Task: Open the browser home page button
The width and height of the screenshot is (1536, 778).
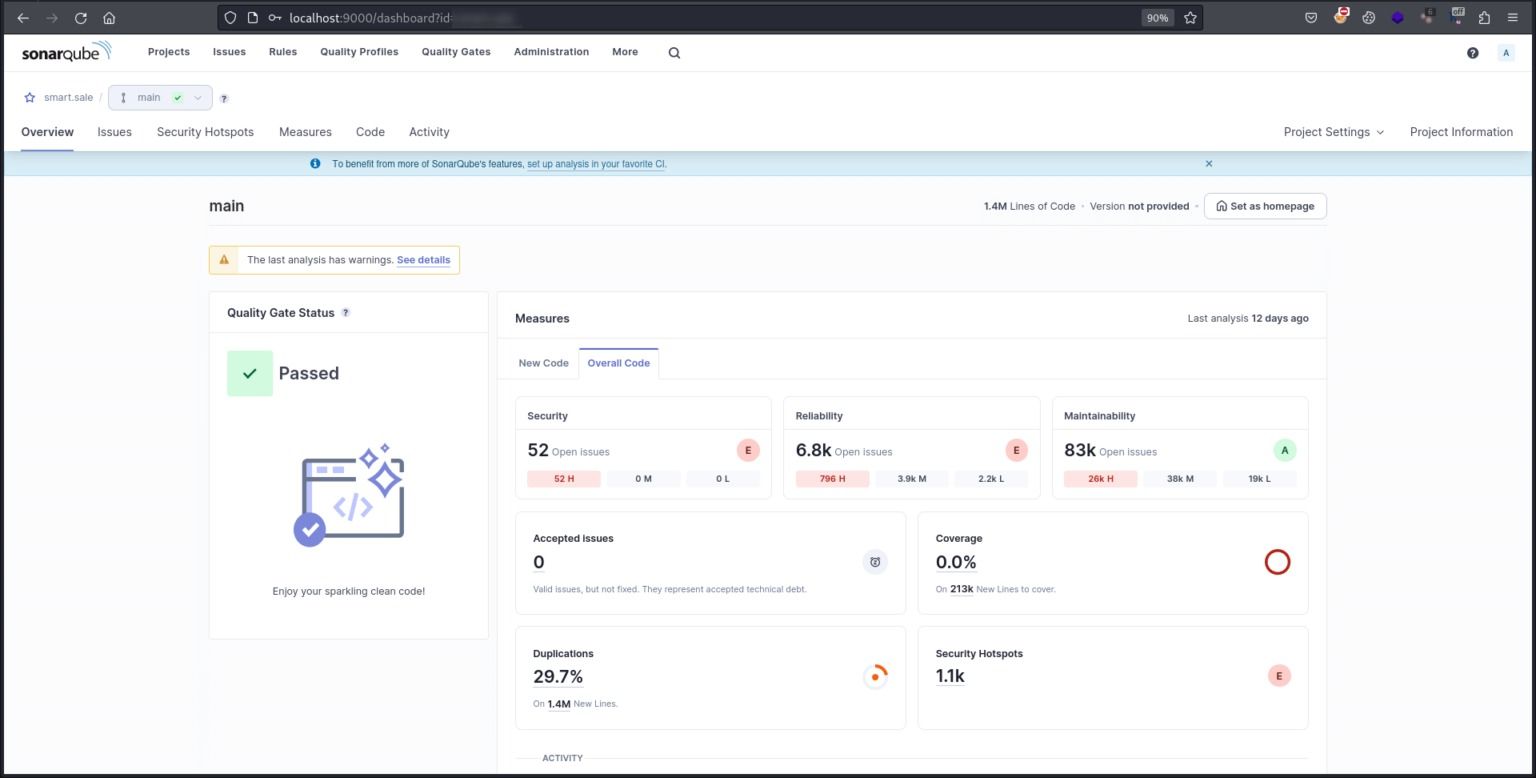Action: [109, 18]
